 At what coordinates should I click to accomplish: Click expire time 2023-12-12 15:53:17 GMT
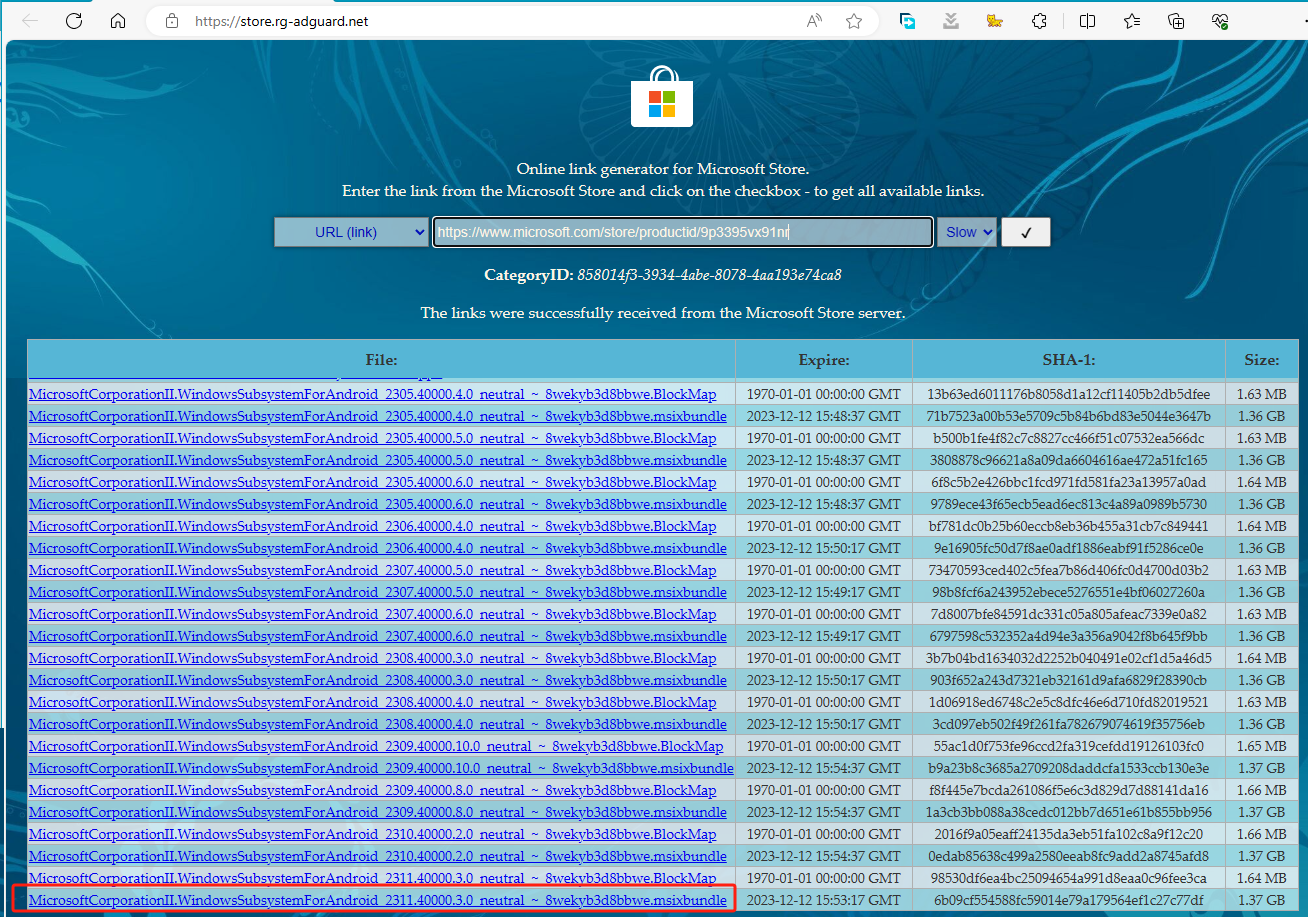click(x=824, y=900)
